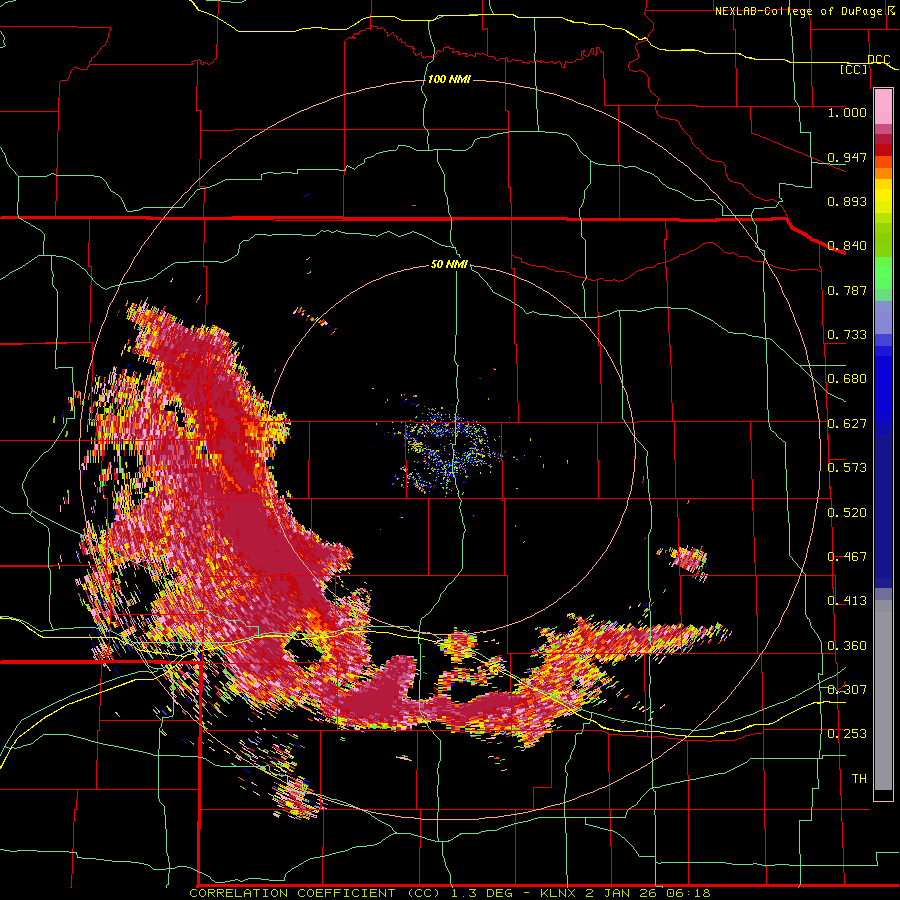
Task: Click the Correlation Coefficient caption at the bottom
Action: coord(449,893)
